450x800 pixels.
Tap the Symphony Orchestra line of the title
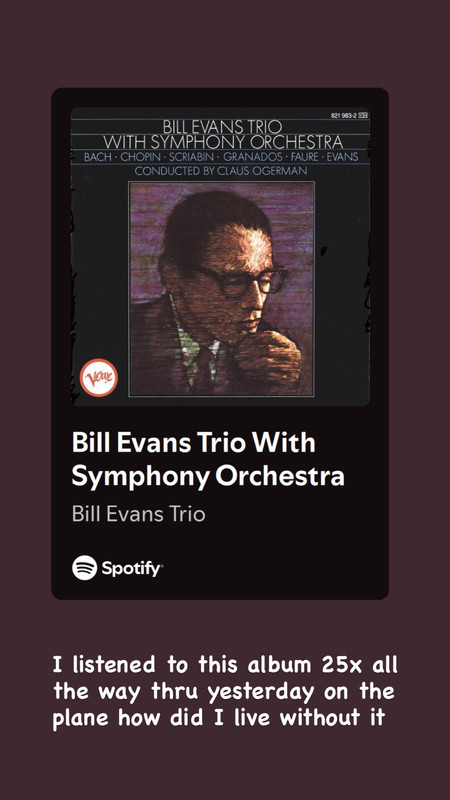(208, 477)
